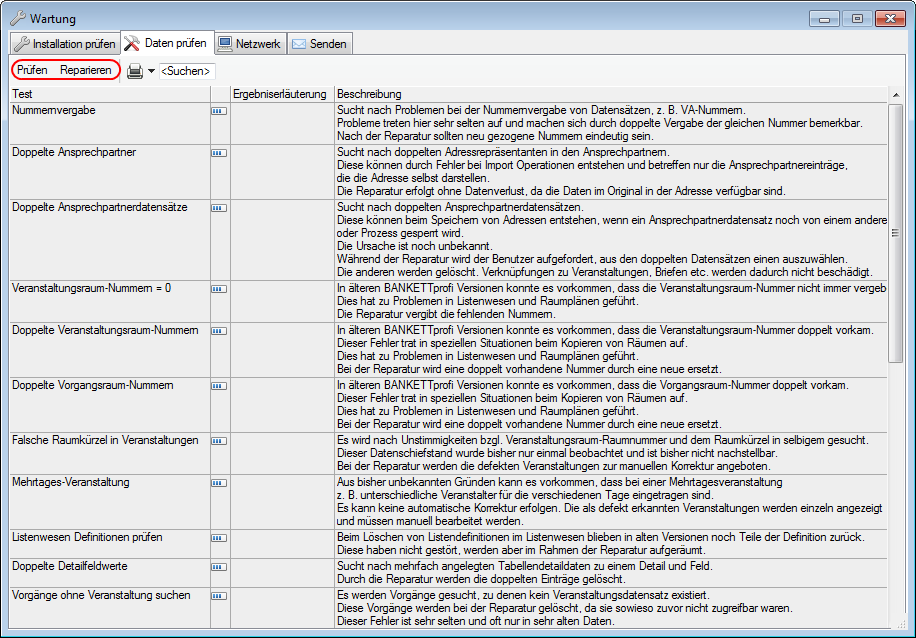This screenshot has width=916, height=638.
Task: Click the Reparieren button
Action: point(86,70)
